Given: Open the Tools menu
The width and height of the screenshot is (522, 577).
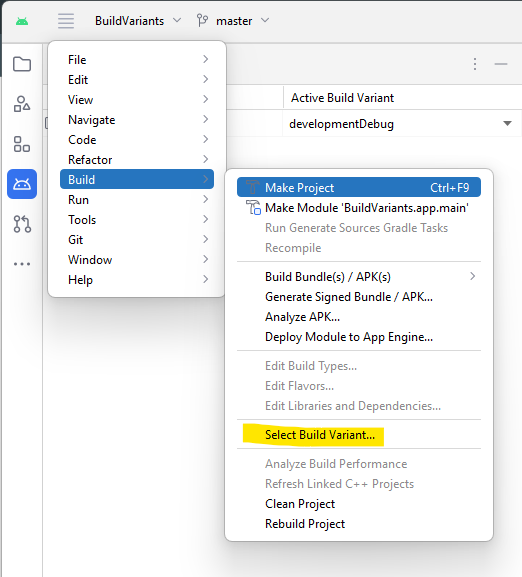Looking at the screenshot, I should [137, 220].
